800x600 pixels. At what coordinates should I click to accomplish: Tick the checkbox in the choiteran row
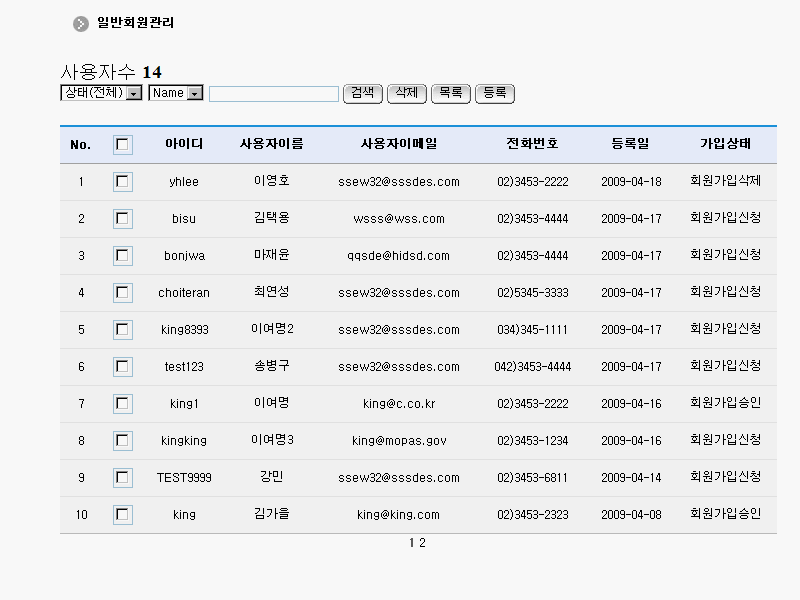[123, 293]
